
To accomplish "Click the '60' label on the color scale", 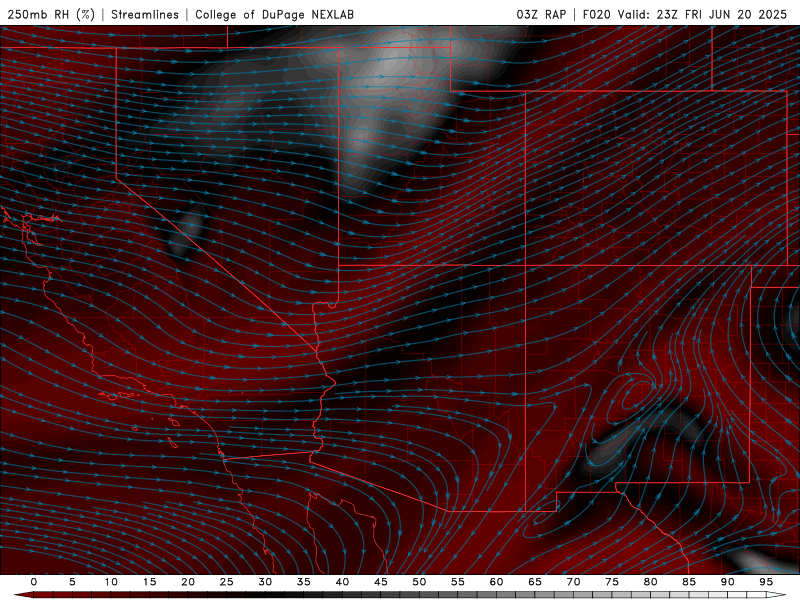I will [x=496, y=582].
